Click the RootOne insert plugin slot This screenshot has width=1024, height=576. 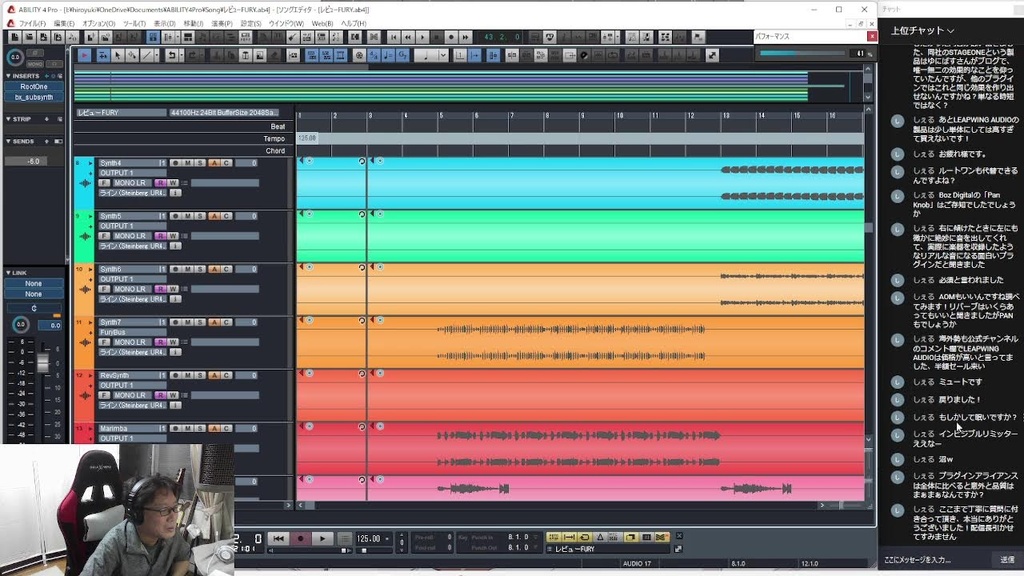[x=34, y=87]
